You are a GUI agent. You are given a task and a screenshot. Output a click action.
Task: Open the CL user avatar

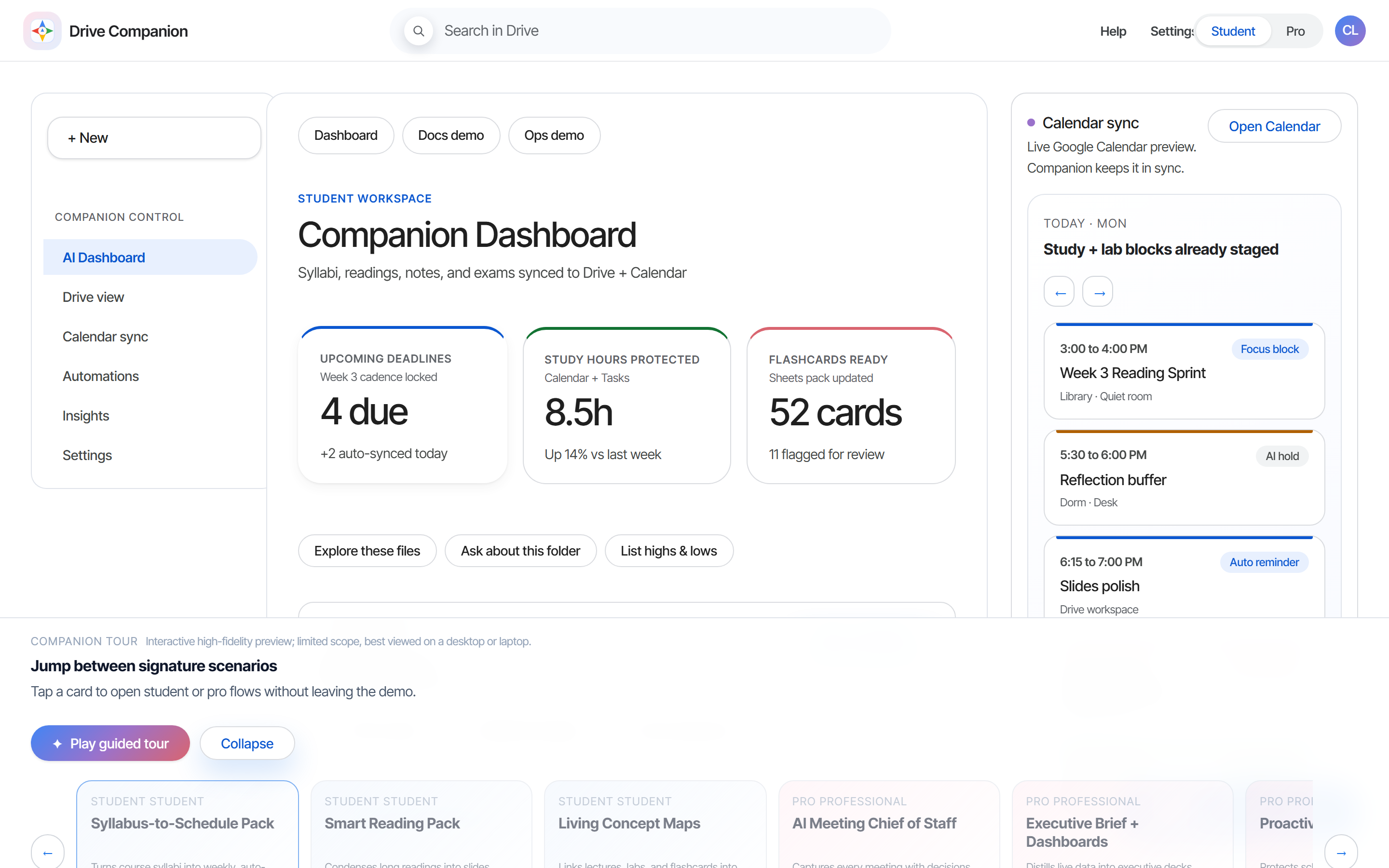[x=1350, y=31]
